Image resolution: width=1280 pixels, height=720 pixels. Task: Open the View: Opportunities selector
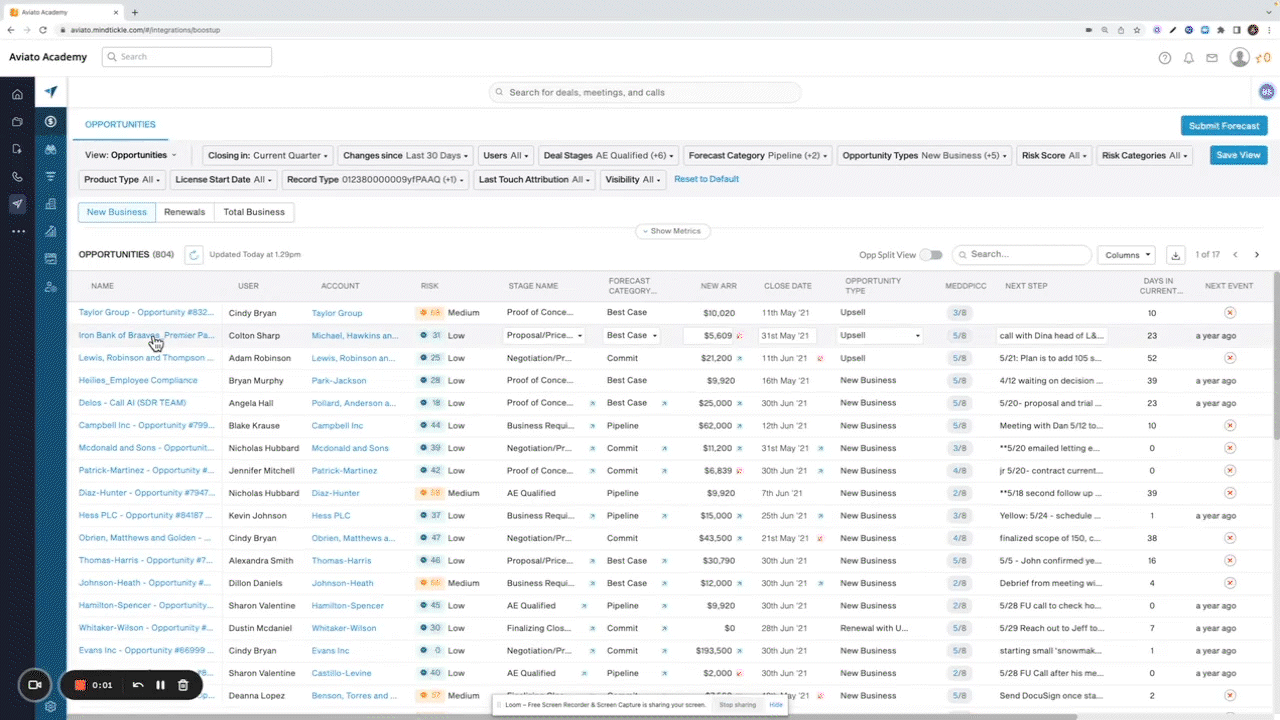pyautogui.click(x=131, y=156)
